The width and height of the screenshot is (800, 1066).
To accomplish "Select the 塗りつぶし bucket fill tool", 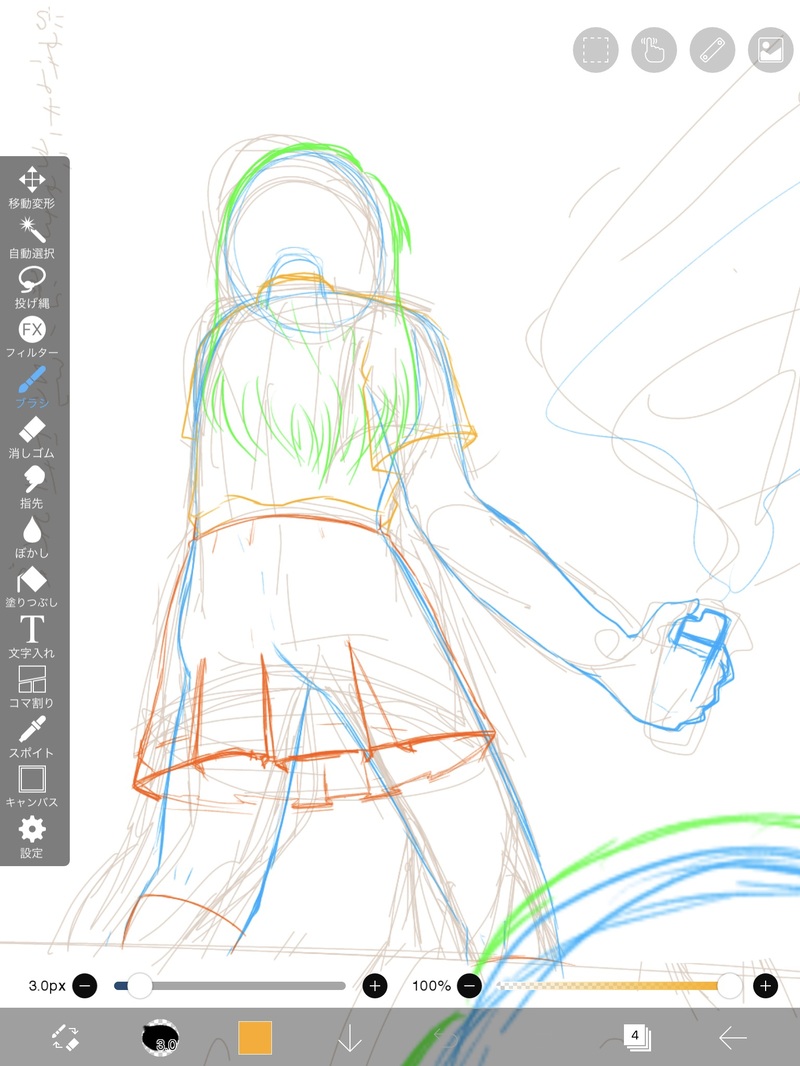I will 32,587.
